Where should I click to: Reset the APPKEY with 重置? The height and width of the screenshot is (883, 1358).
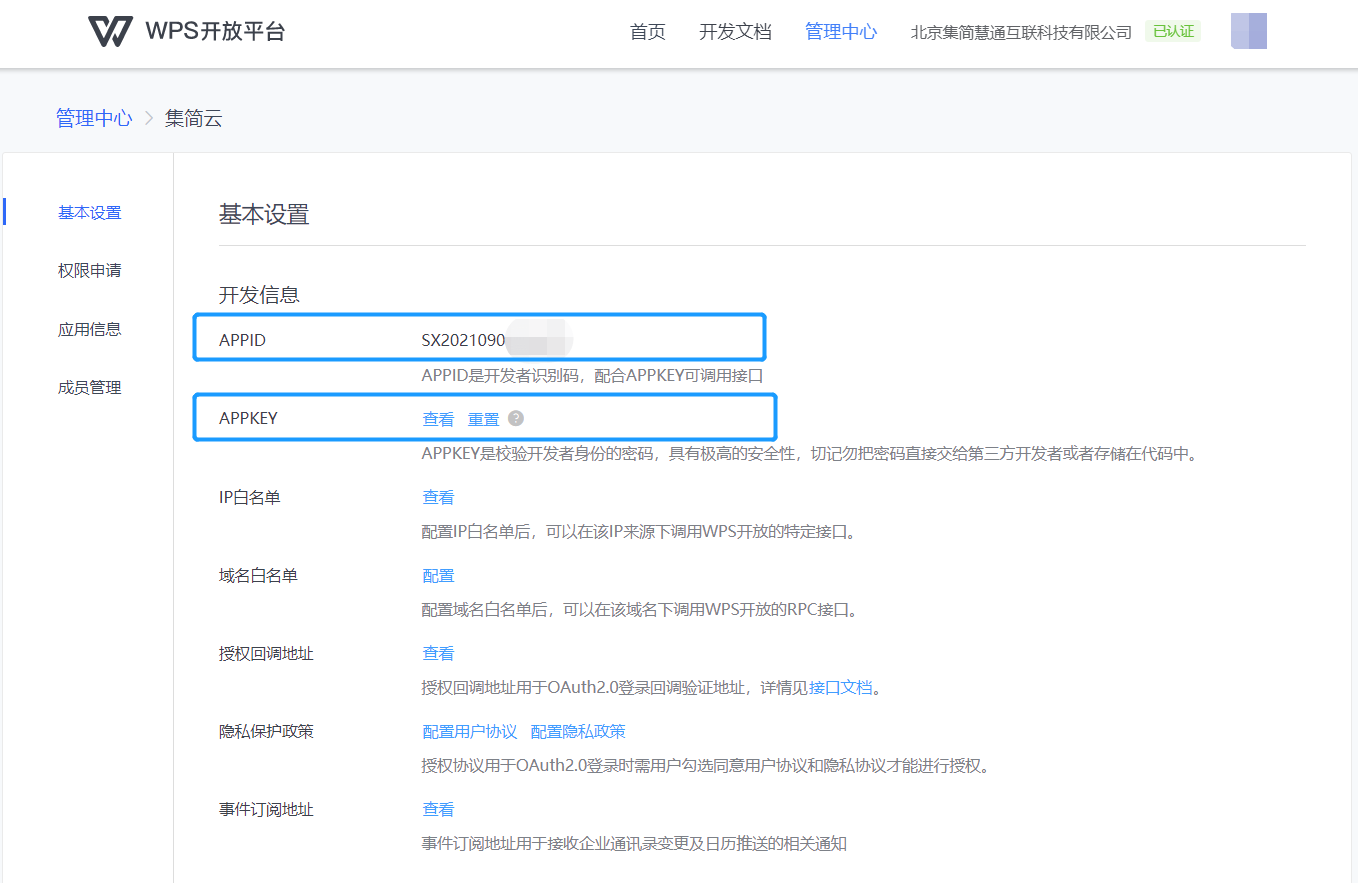pos(484,418)
